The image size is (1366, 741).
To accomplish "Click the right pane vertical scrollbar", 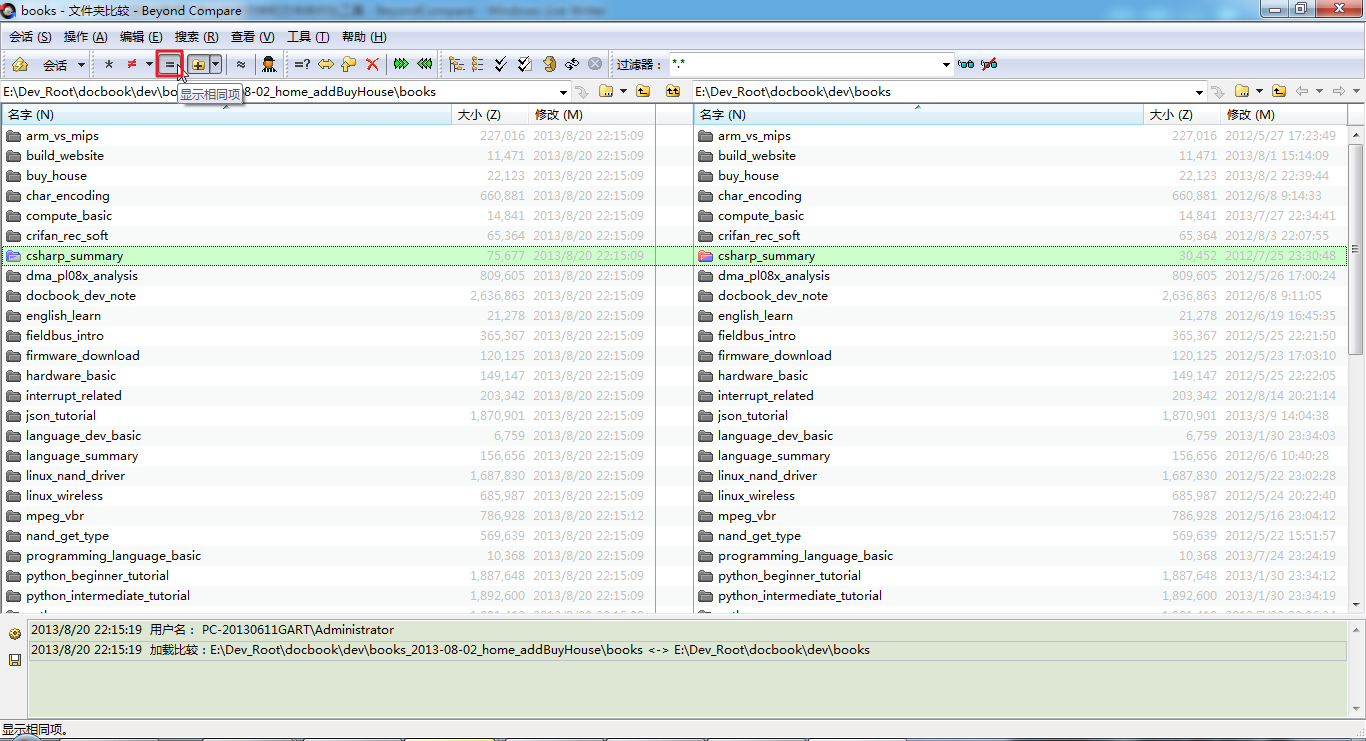I will pos(1356,368).
